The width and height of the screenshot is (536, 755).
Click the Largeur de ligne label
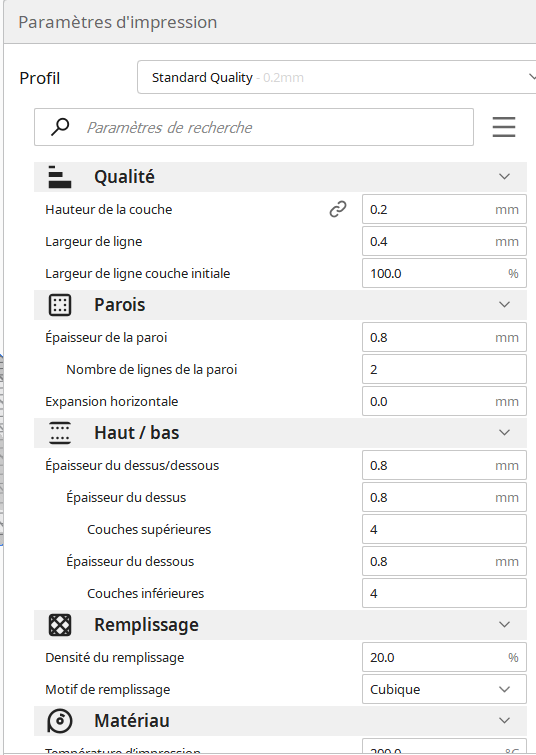point(93,242)
